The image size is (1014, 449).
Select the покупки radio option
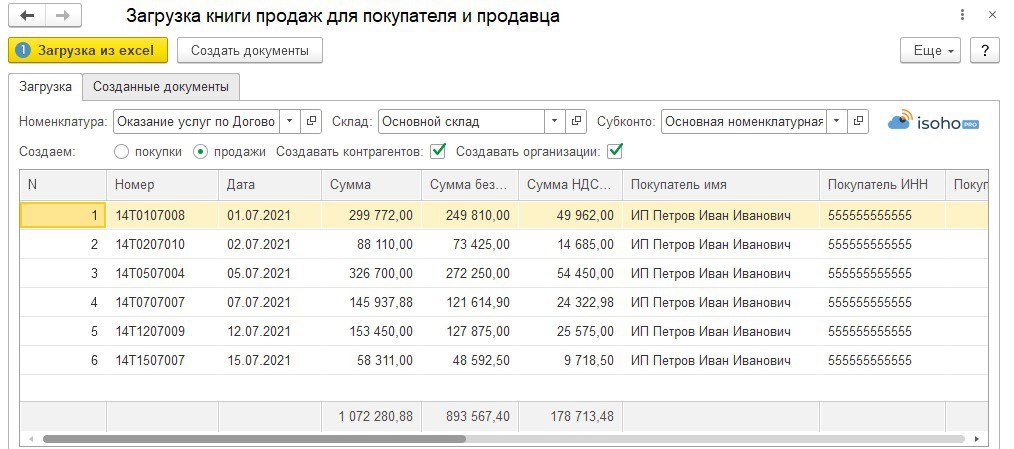point(122,152)
